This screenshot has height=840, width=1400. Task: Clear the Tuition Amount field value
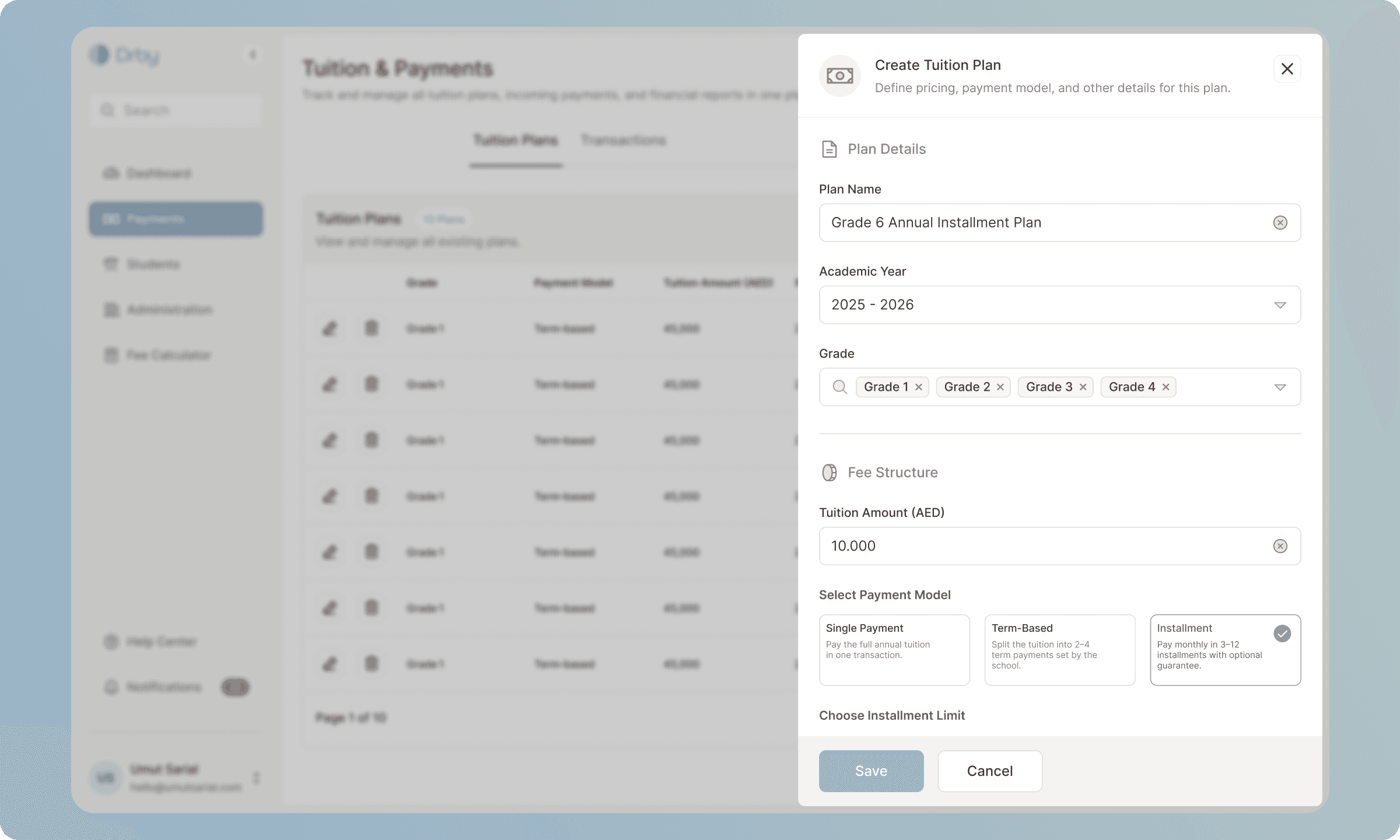(1280, 546)
